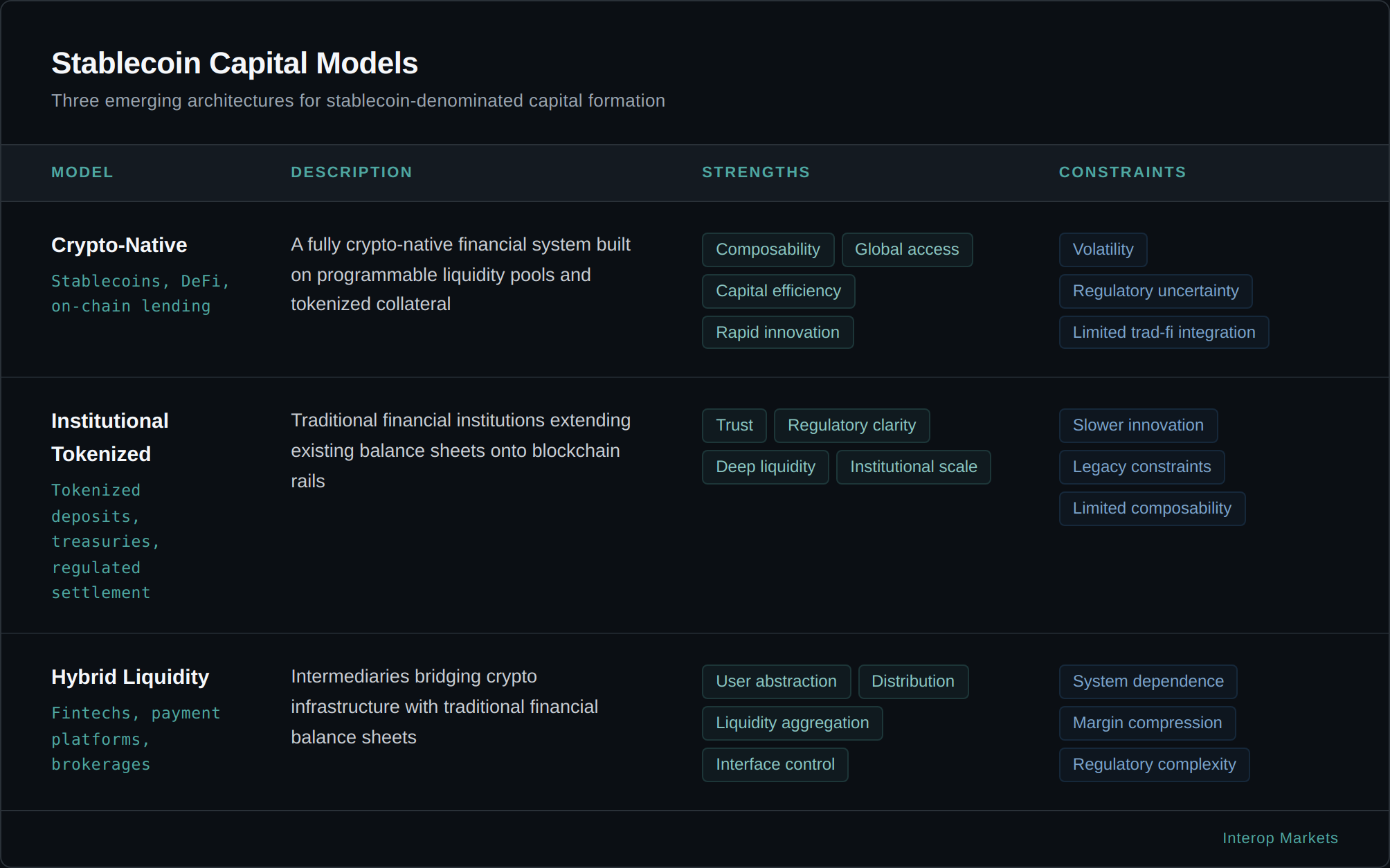
Task: Select the Deep liquidity tag
Action: pyautogui.click(x=765, y=467)
